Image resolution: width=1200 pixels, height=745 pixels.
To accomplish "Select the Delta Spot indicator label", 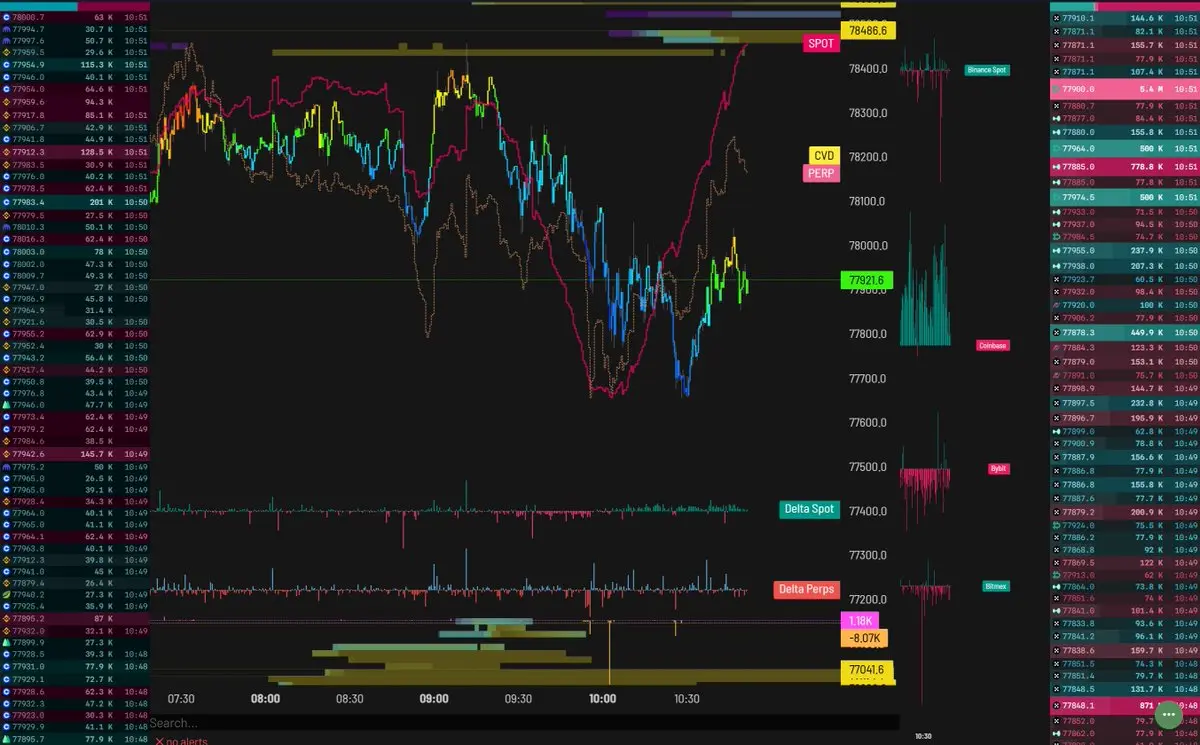I will click(809, 509).
